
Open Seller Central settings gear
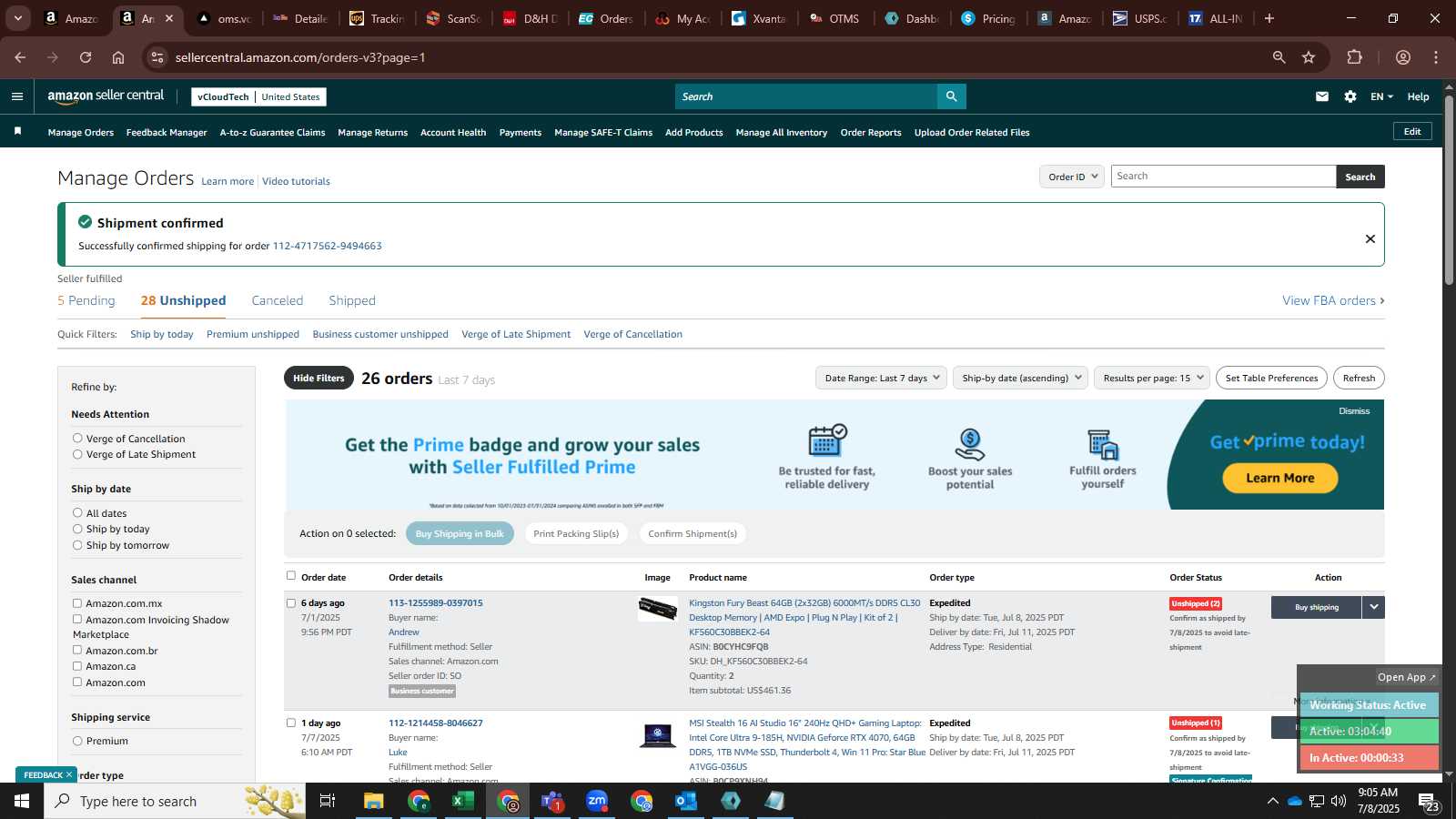(1350, 96)
